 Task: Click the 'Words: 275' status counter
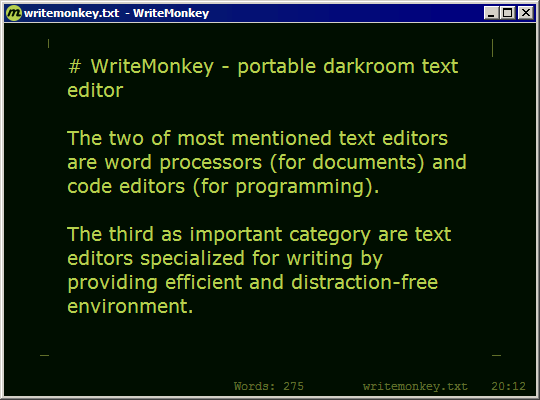[269, 386]
